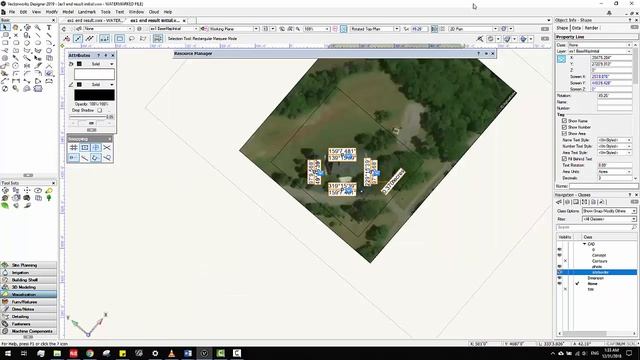Open the Windows Start menu
The width and height of the screenshot is (640, 360).
click(8, 353)
